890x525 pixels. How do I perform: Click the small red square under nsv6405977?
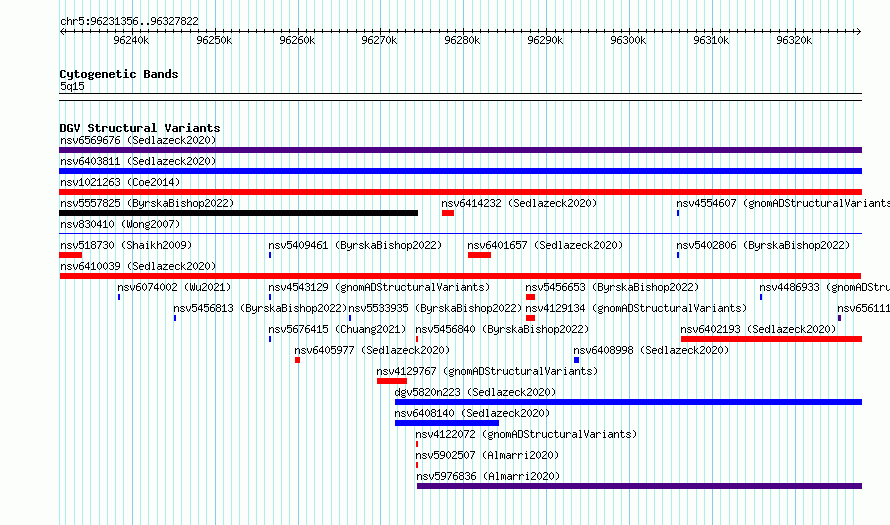(x=297, y=360)
